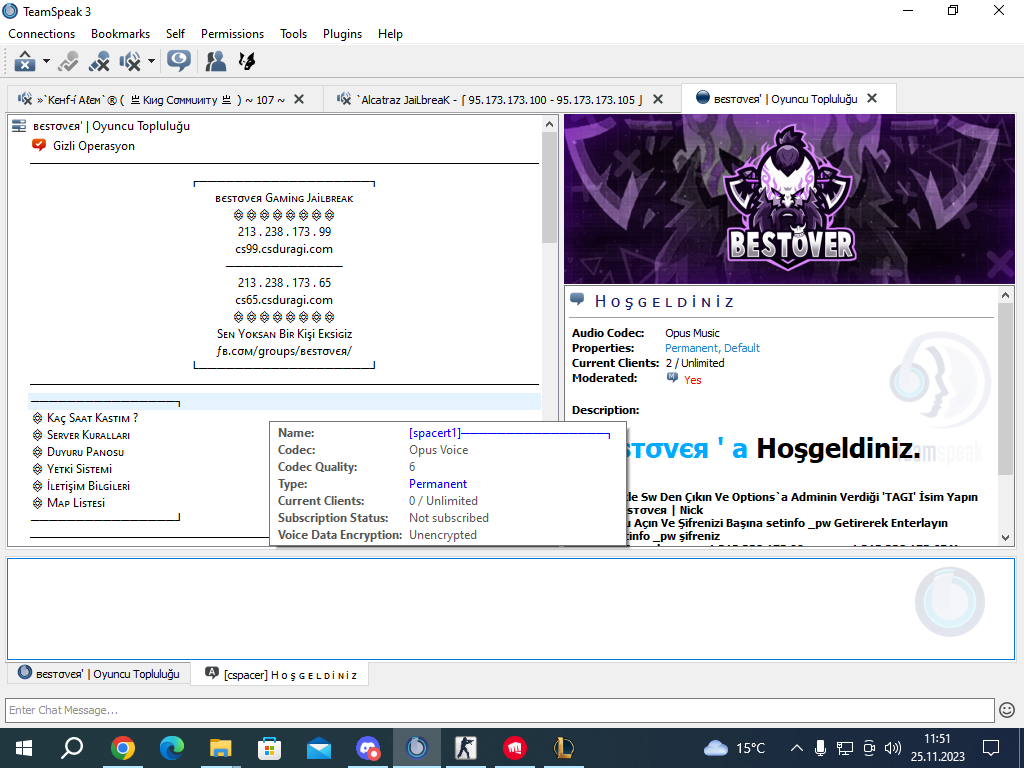Select the Server Kuralları channel
This screenshot has height=768, width=1024.
[88, 435]
